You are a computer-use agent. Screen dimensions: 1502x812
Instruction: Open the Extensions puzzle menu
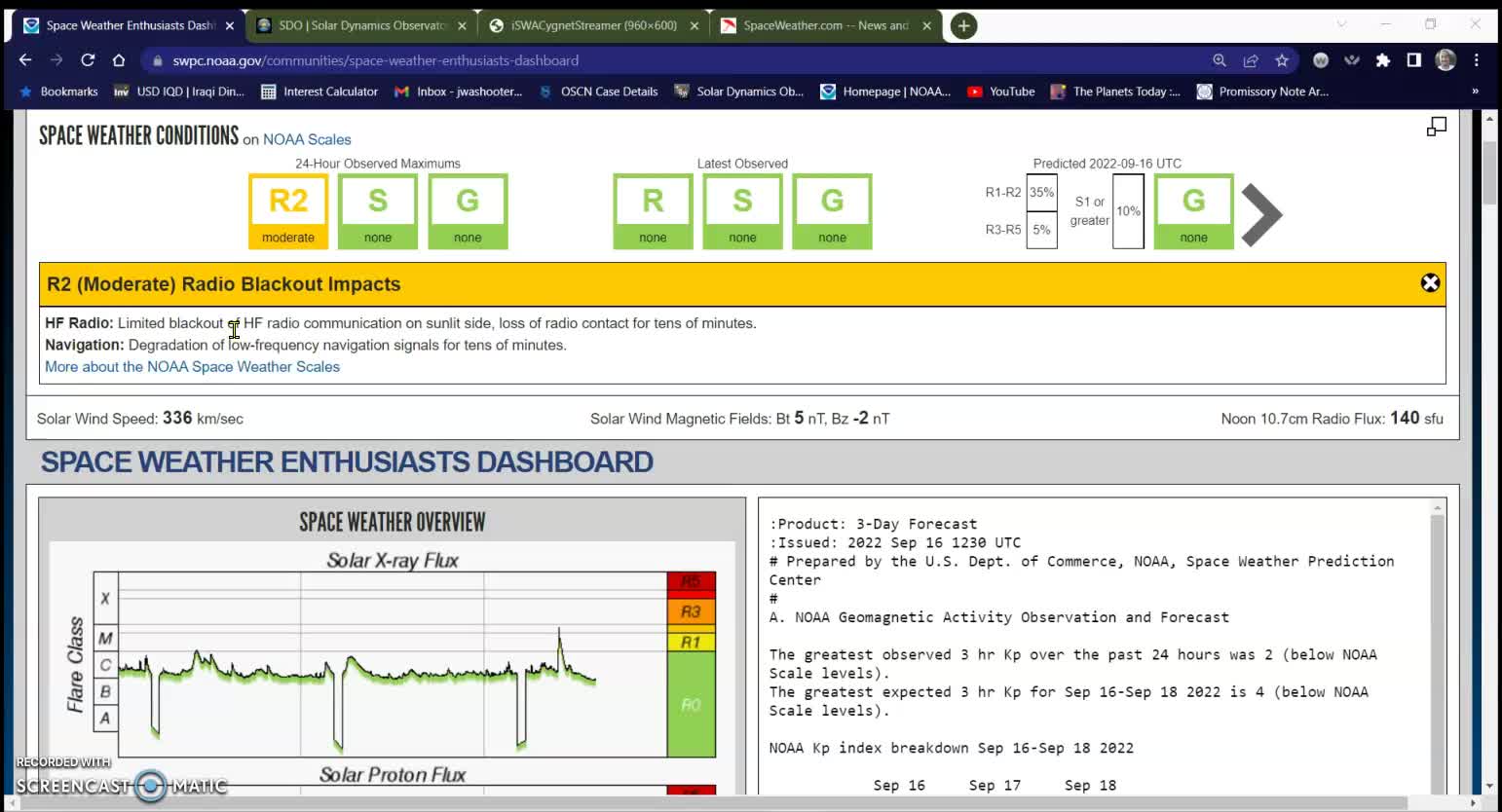click(x=1383, y=60)
